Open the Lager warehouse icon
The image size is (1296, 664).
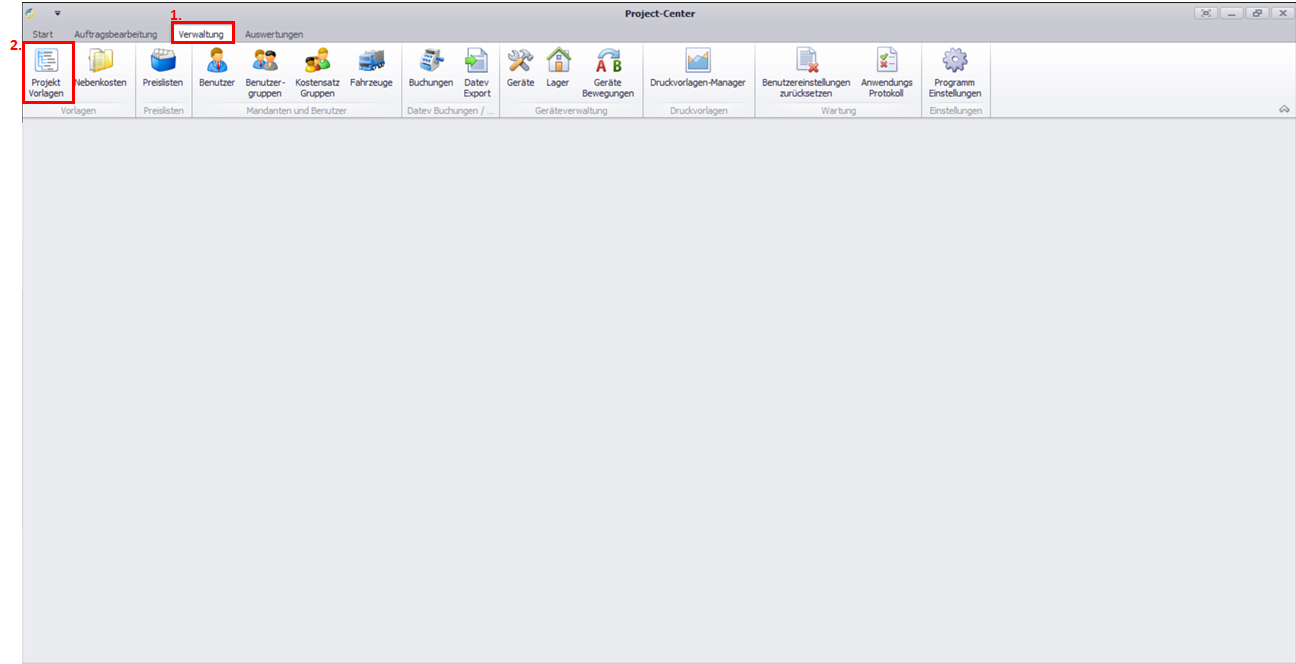[557, 62]
